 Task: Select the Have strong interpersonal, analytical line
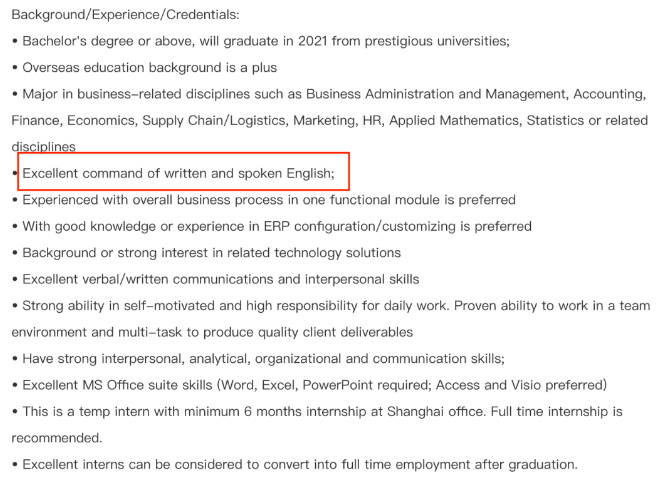(x=258, y=358)
